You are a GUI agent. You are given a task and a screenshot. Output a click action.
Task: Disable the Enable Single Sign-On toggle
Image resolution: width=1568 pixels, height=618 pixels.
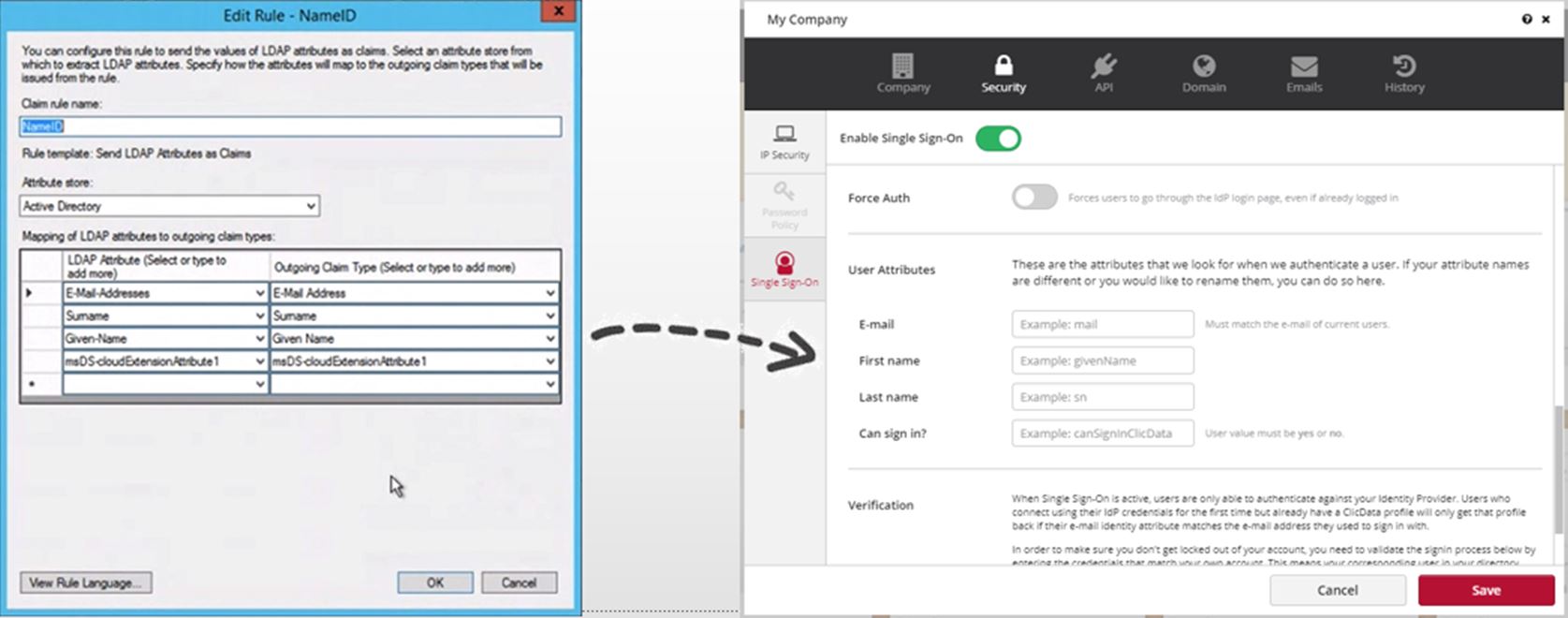click(x=998, y=139)
